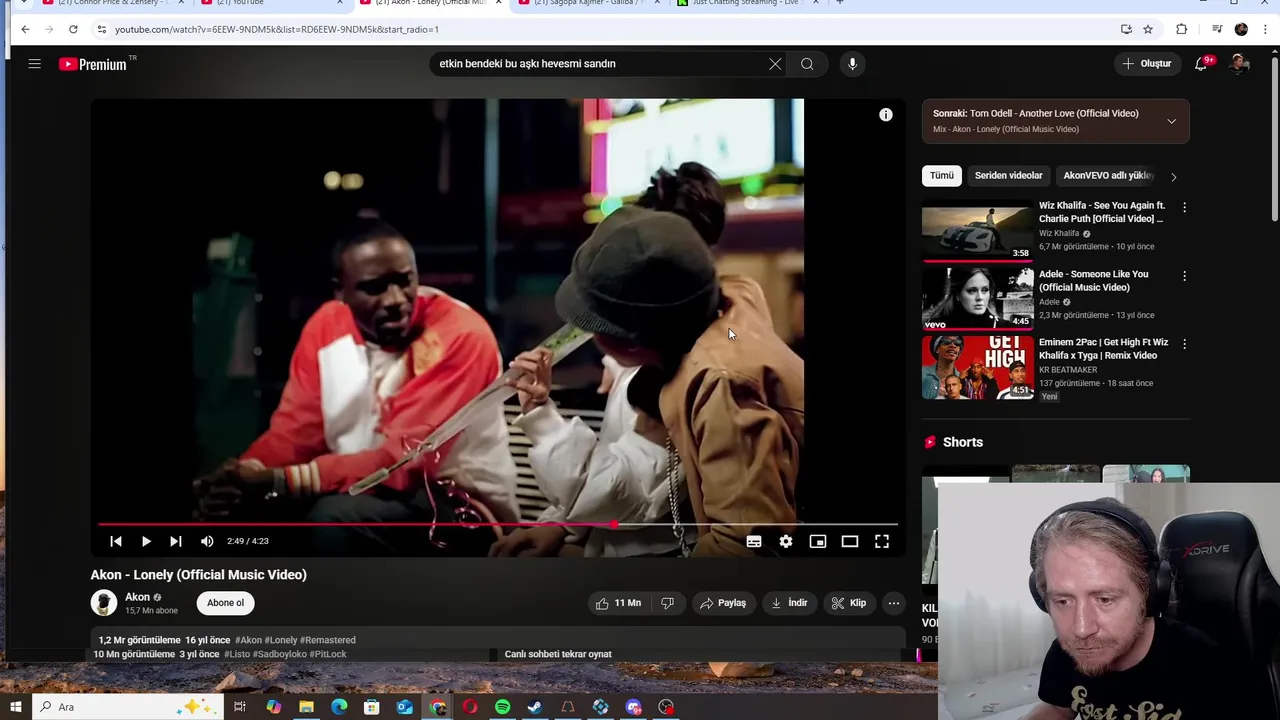Open YouTube account avatar menu

1239,64
